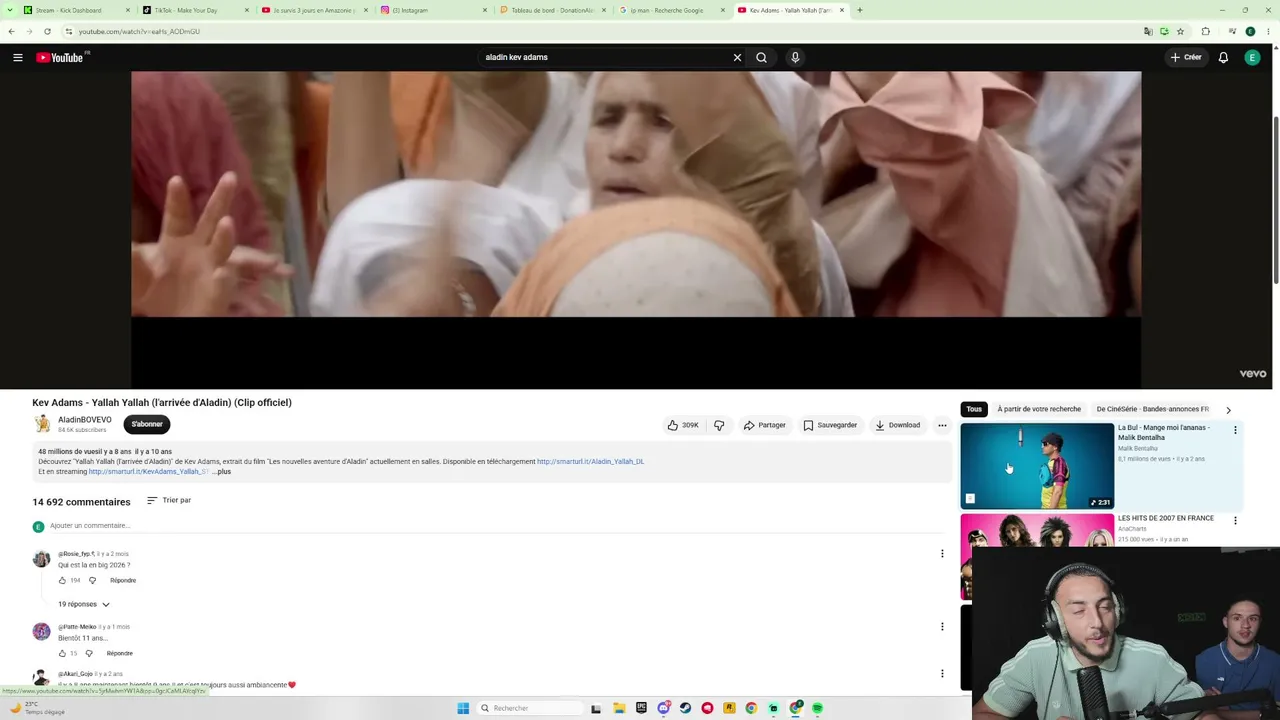Select the Tous filter chip
This screenshot has height=720, width=1280.
[x=974, y=409]
